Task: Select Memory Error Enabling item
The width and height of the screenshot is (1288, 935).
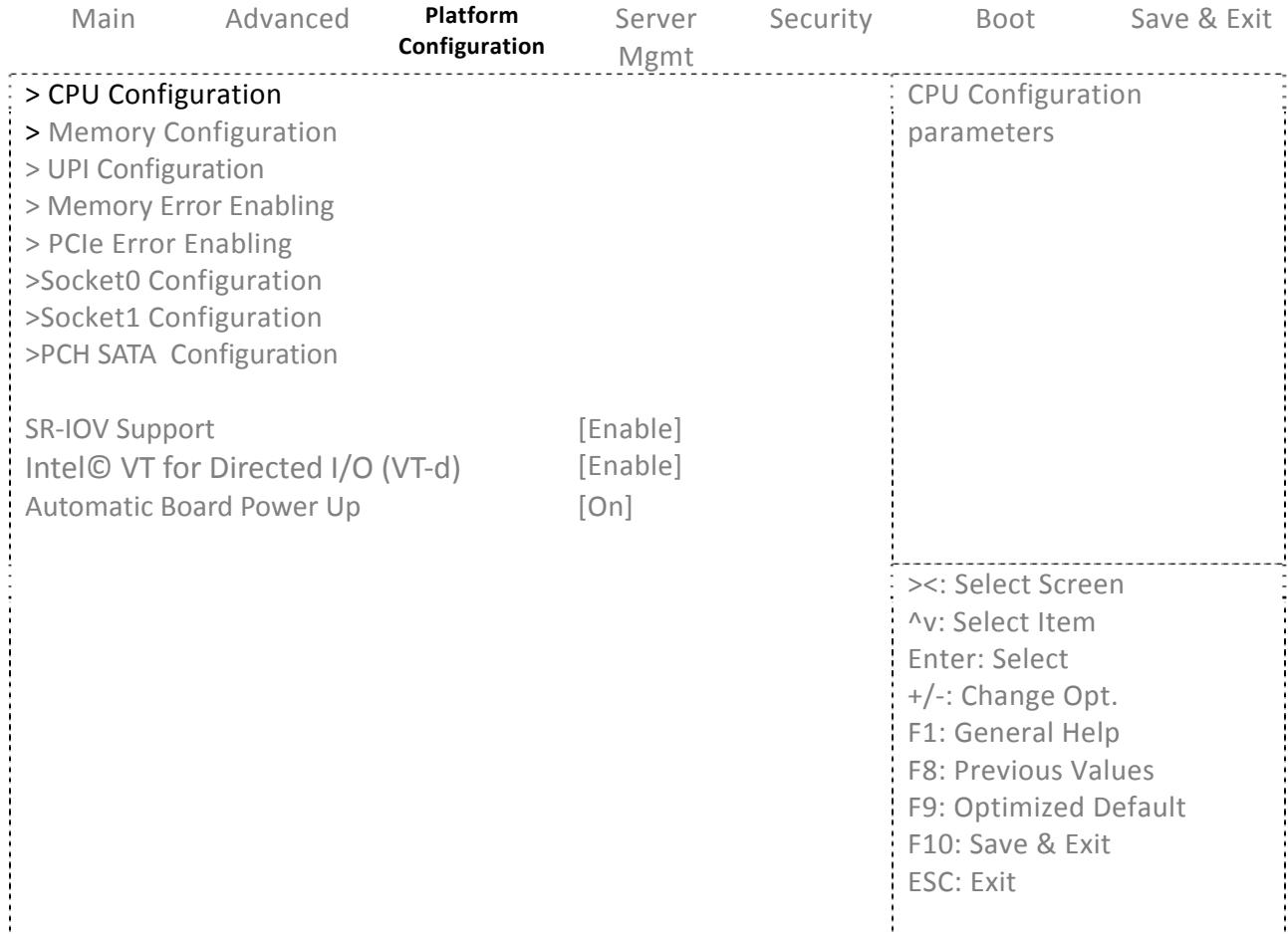Action: point(179,206)
